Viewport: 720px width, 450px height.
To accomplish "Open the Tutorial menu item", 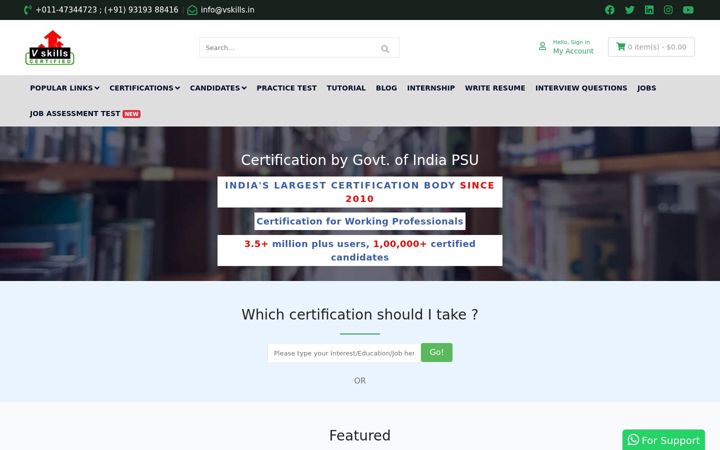I will pos(346,88).
